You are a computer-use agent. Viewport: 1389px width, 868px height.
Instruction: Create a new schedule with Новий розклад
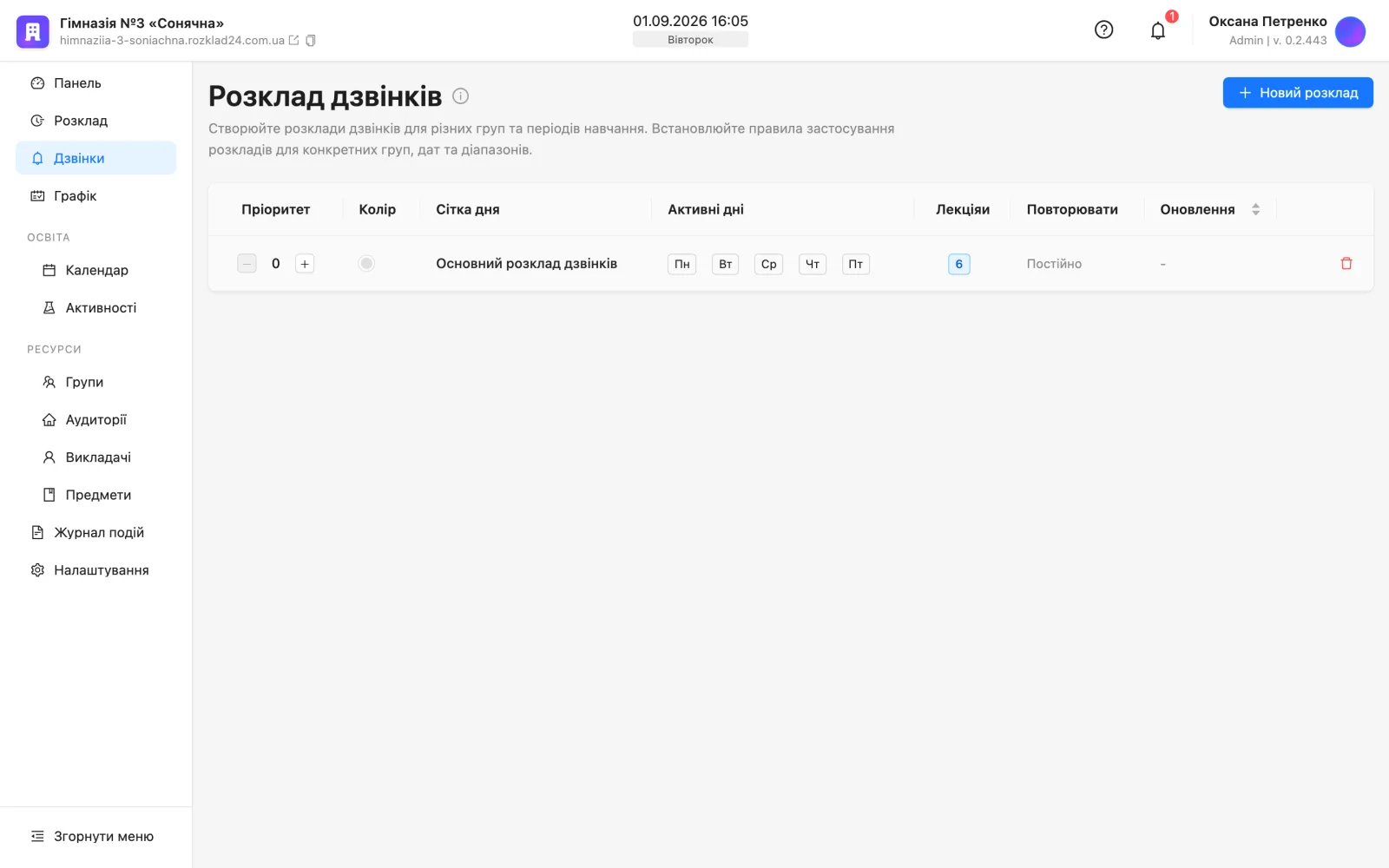(x=1298, y=93)
